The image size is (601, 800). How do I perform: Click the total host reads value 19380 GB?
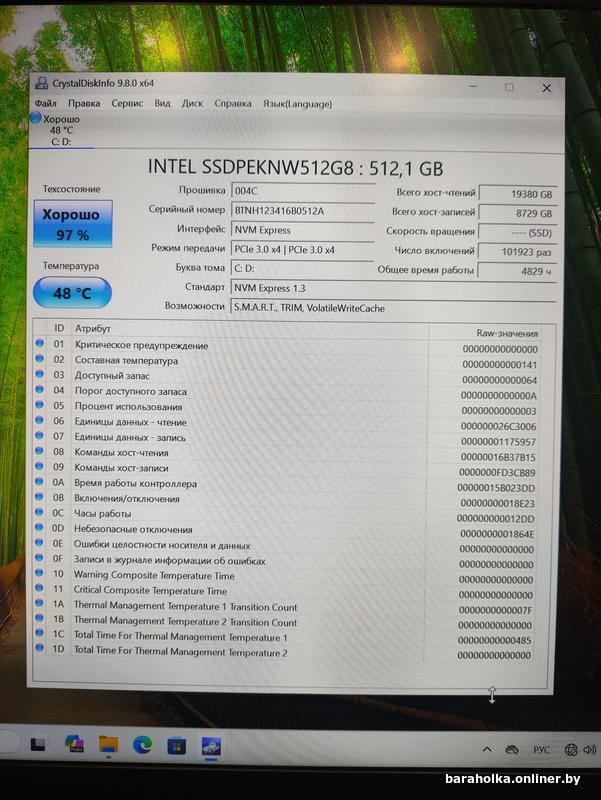tap(517, 194)
